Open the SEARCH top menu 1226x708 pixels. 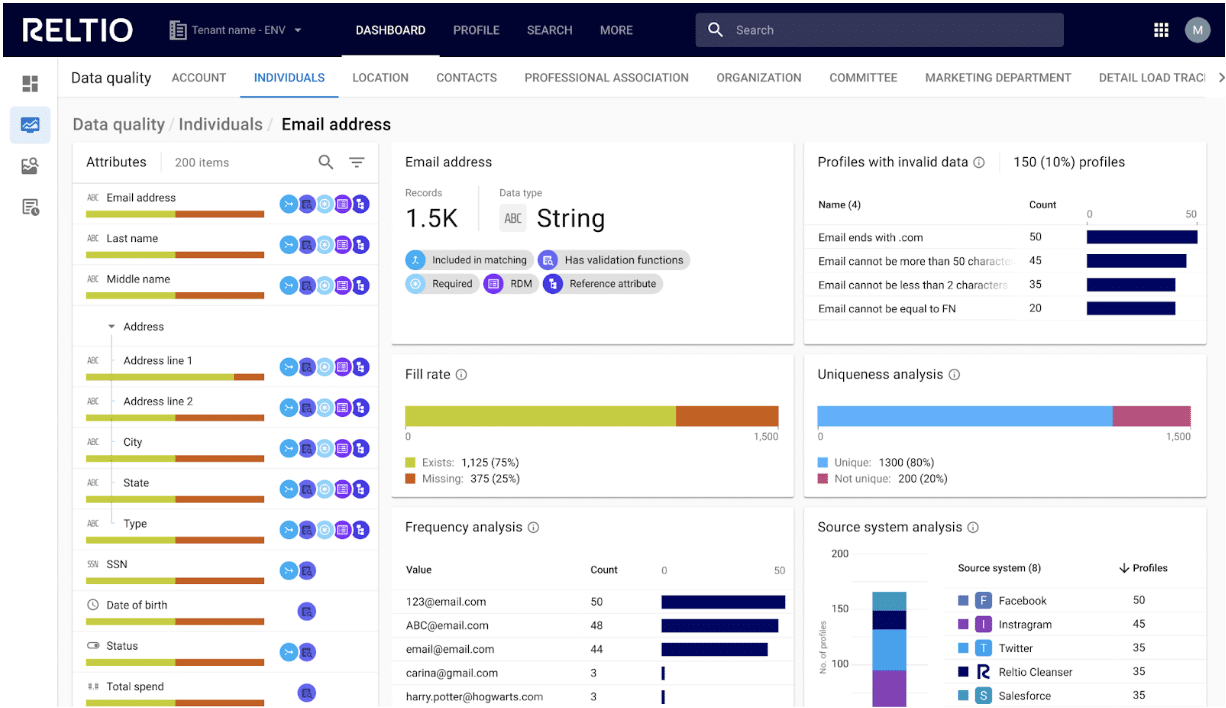549,30
